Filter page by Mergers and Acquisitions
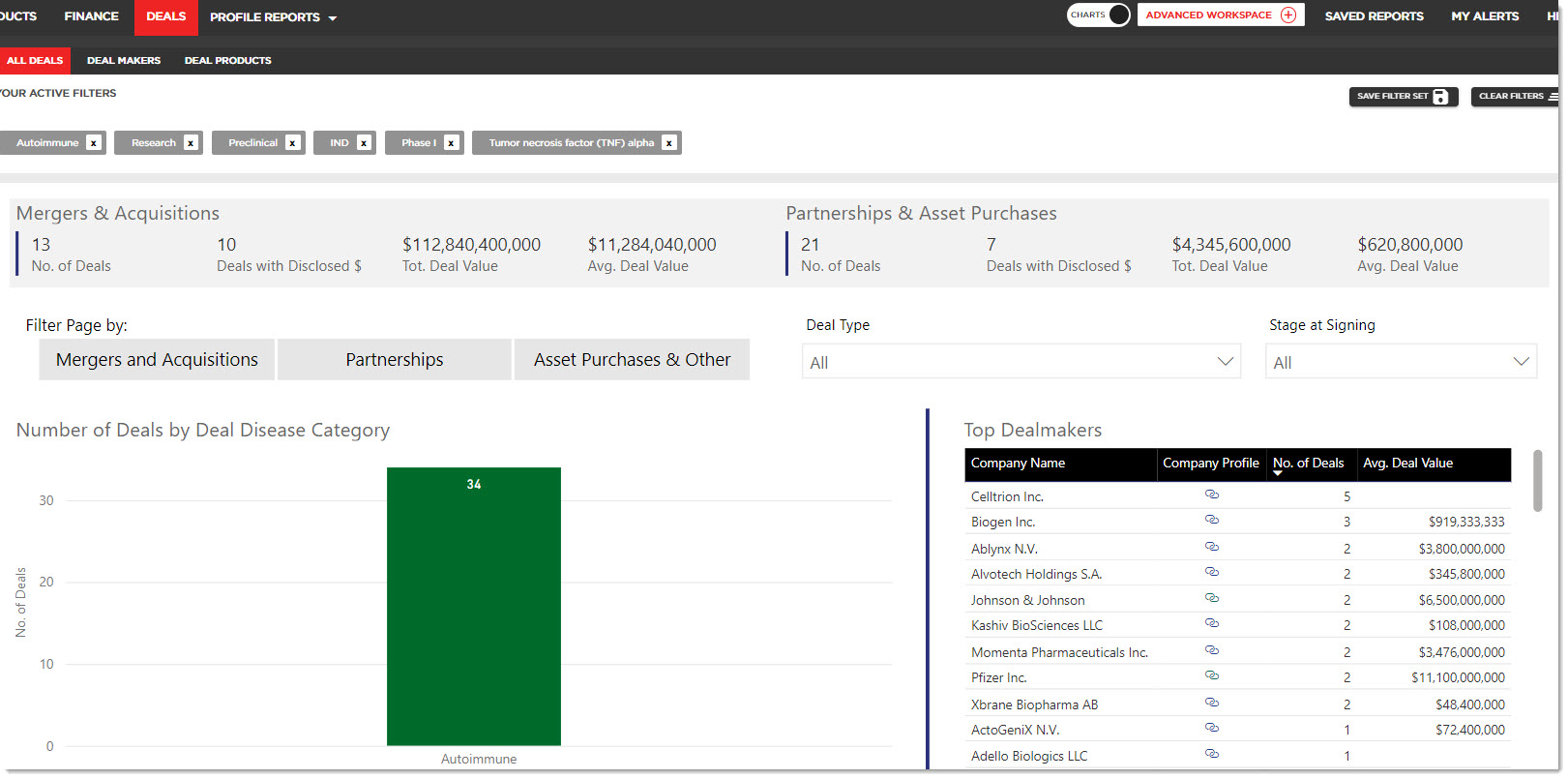This screenshot has height=779, width=1568. click(x=157, y=359)
